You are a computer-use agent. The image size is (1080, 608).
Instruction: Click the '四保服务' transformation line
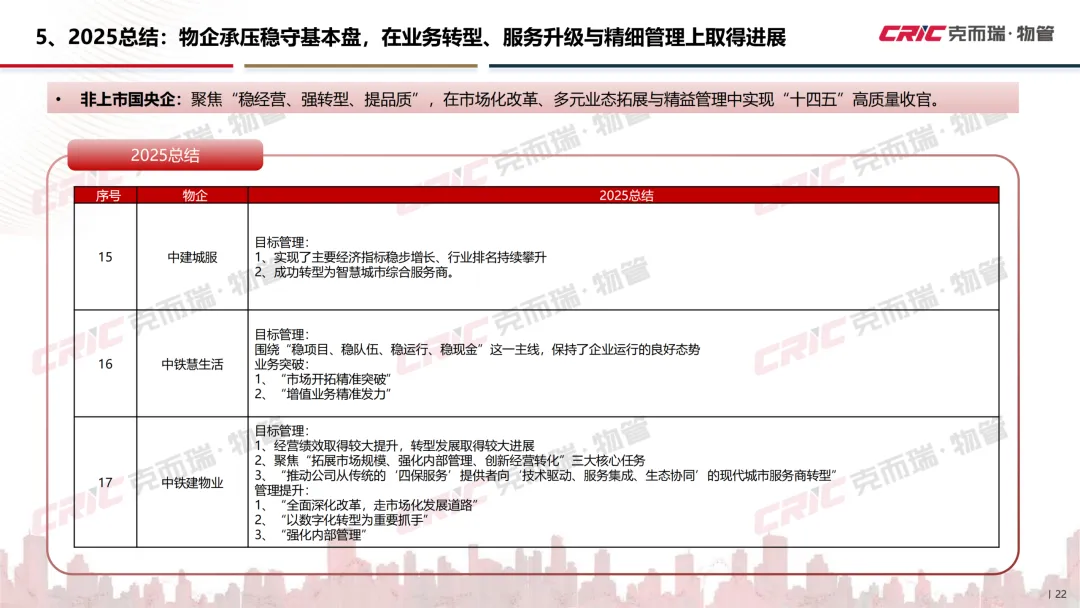click(545, 476)
